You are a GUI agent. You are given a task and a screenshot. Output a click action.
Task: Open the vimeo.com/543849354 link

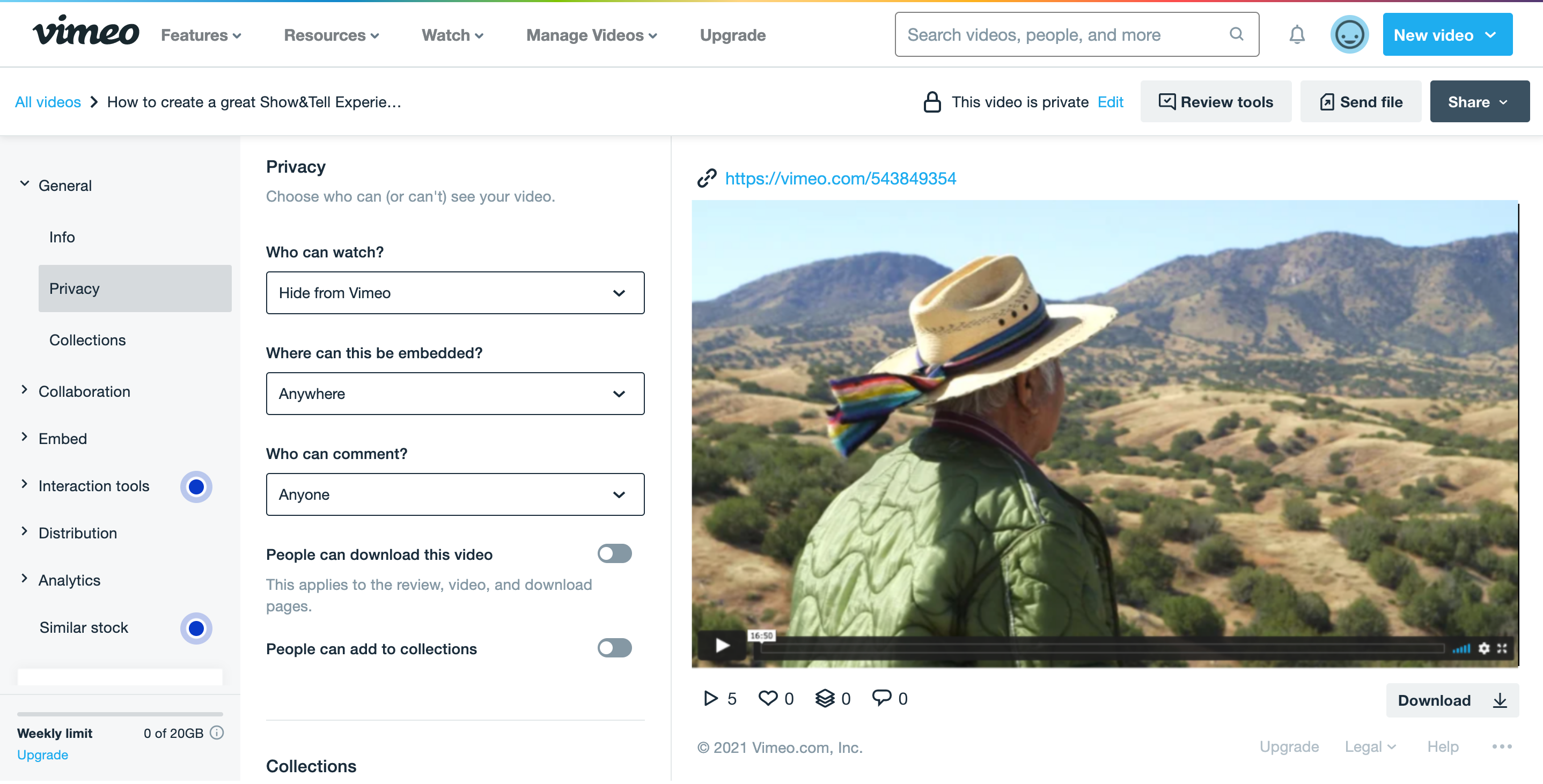tap(840, 179)
